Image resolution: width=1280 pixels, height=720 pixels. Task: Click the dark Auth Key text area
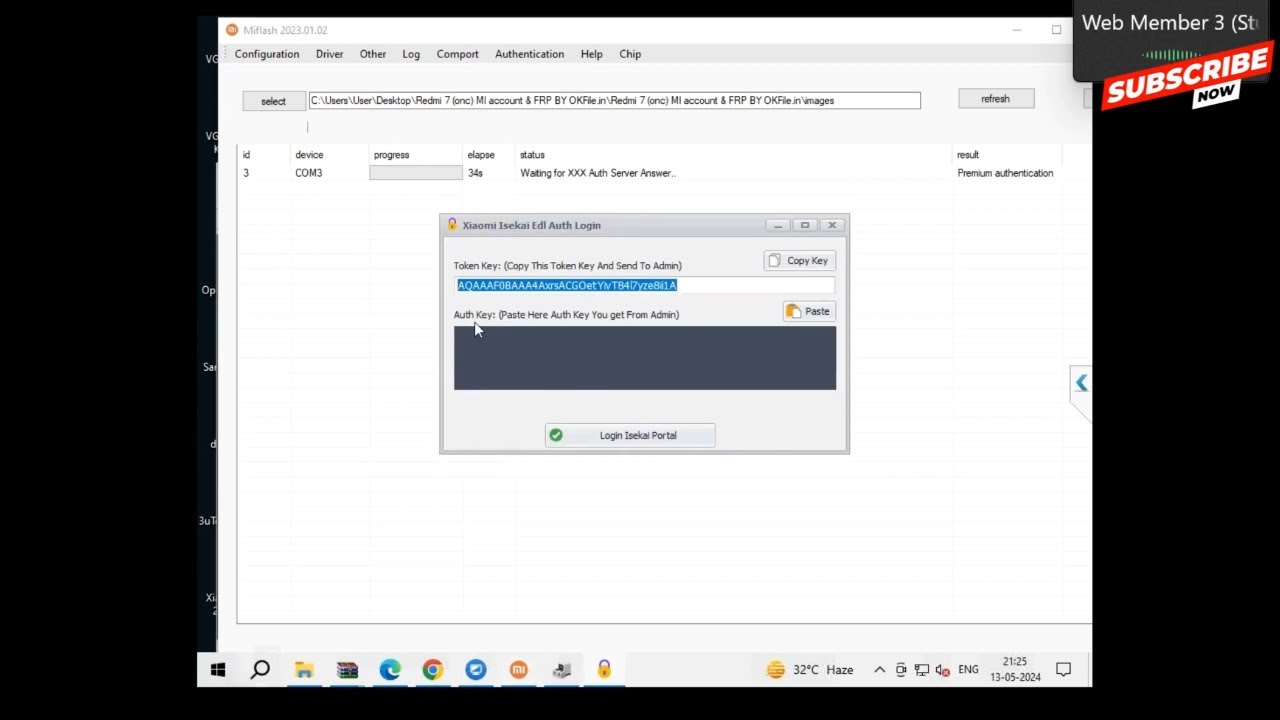[x=644, y=358]
